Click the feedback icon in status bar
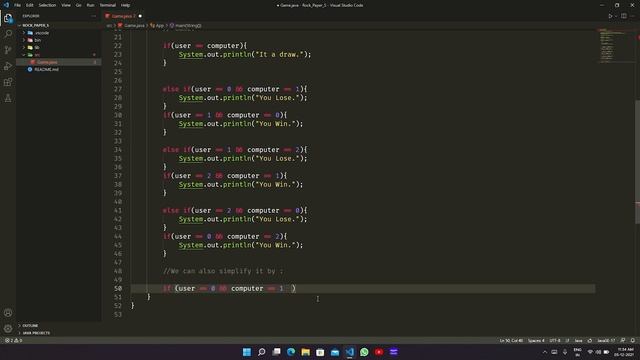This screenshot has width=640, height=360. pyautogui.click(x=623, y=340)
